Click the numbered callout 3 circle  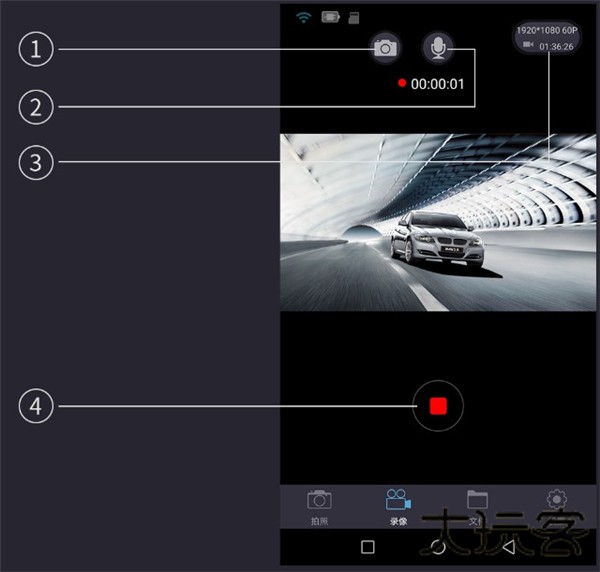pos(36,163)
